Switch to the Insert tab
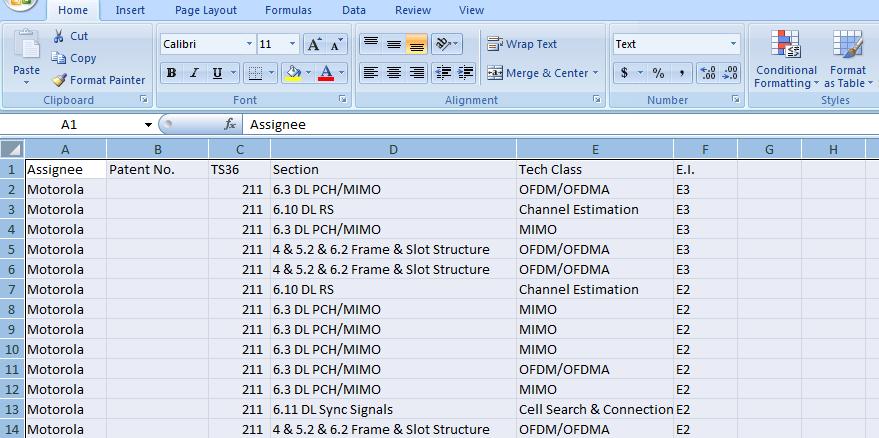 click(130, 10)
